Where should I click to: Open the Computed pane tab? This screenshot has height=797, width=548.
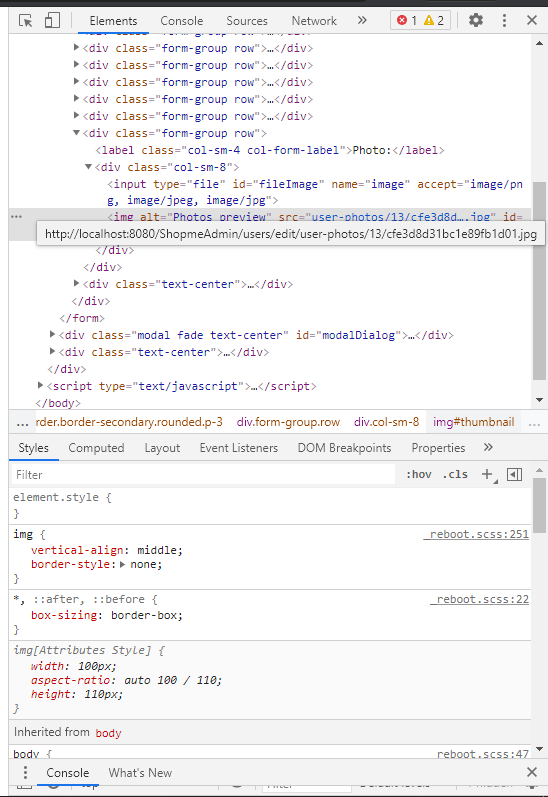coord(96,448)
